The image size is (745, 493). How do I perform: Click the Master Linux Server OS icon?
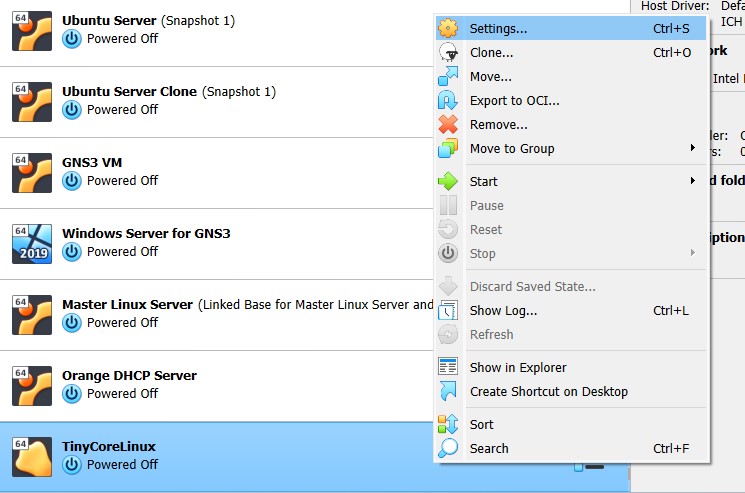point(32,315)
